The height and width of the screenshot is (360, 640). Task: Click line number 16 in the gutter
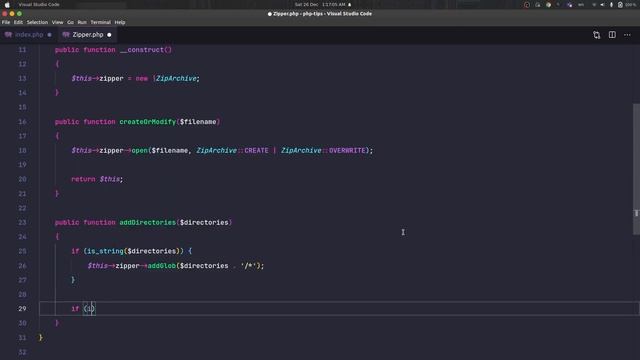[22, 122]
